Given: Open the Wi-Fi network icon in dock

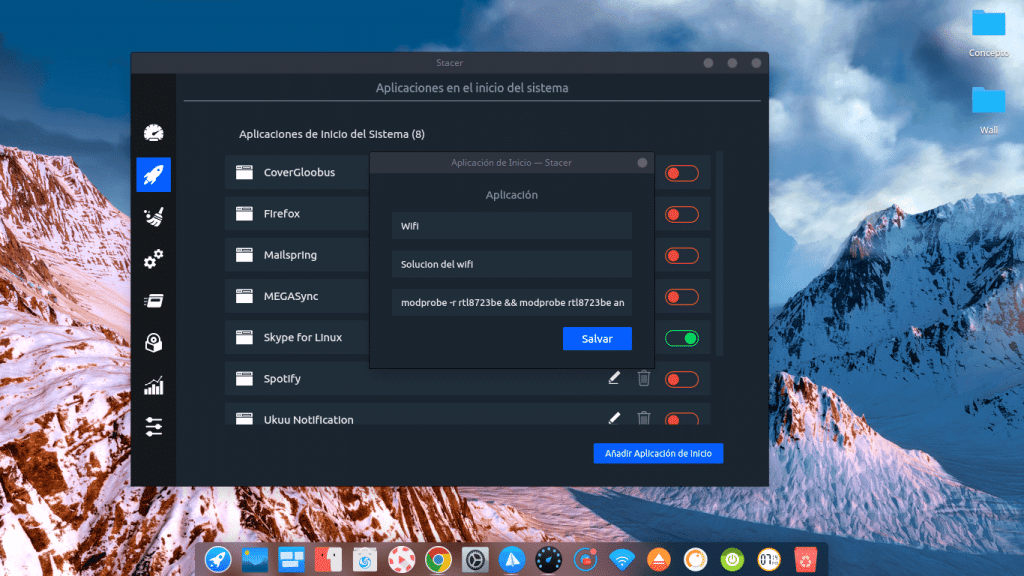Looking at the screenshot, I should (x=622, y=560).
